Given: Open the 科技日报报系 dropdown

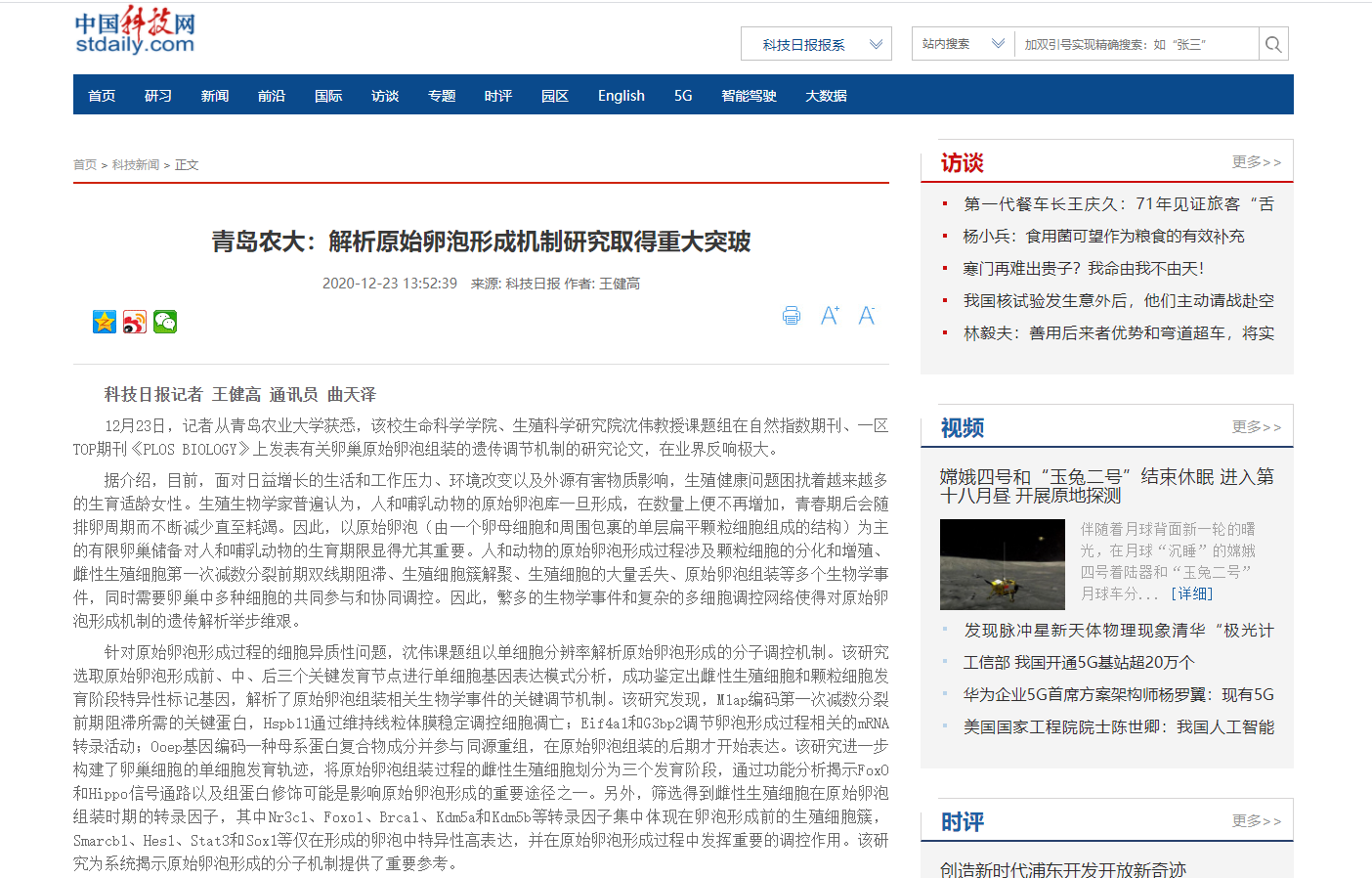Looking at the screenshot, I should tap(816, 44).
